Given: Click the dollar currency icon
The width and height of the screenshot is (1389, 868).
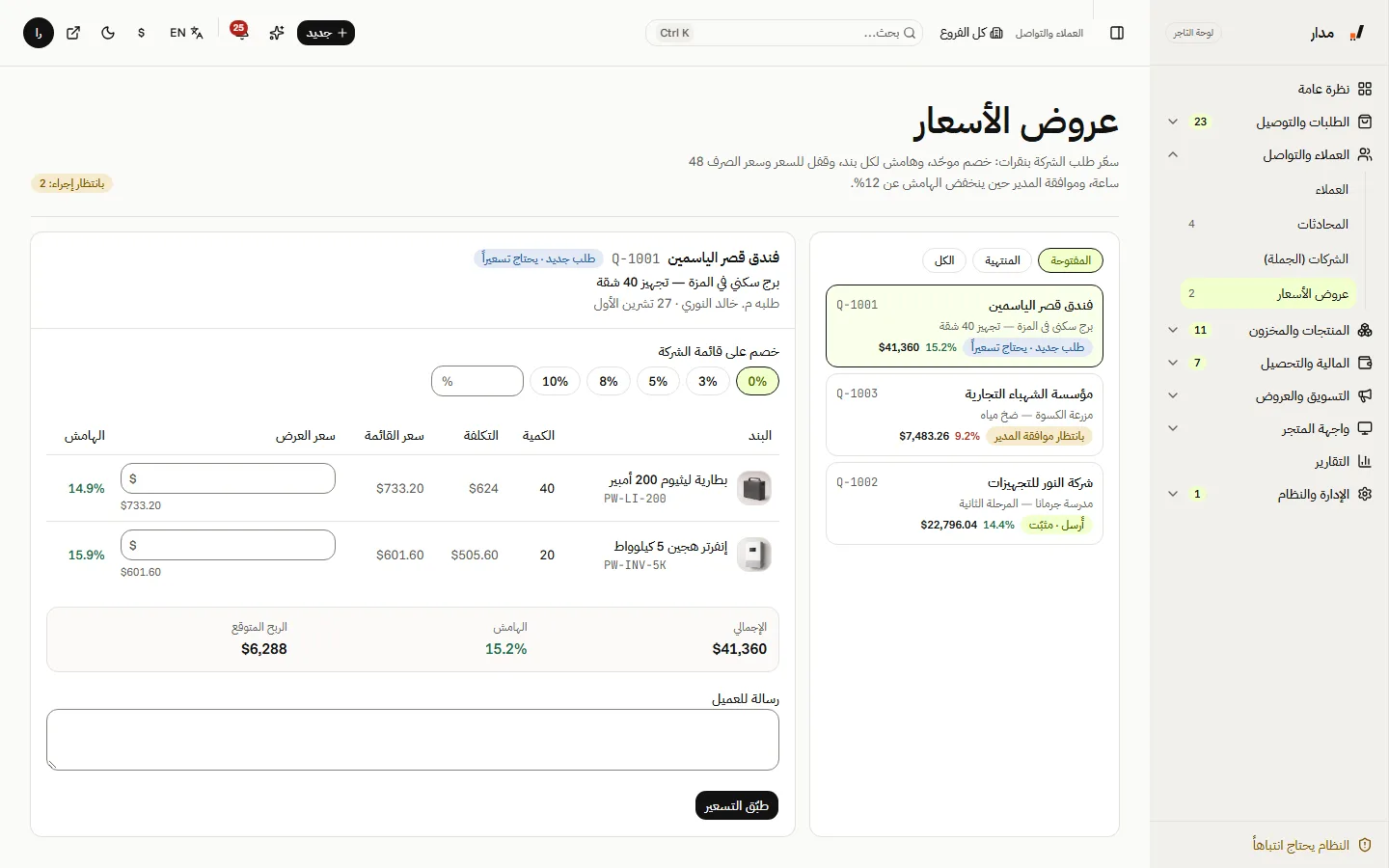Looking at the screenshot, I should pyautogui.click(x=142, y=33).
